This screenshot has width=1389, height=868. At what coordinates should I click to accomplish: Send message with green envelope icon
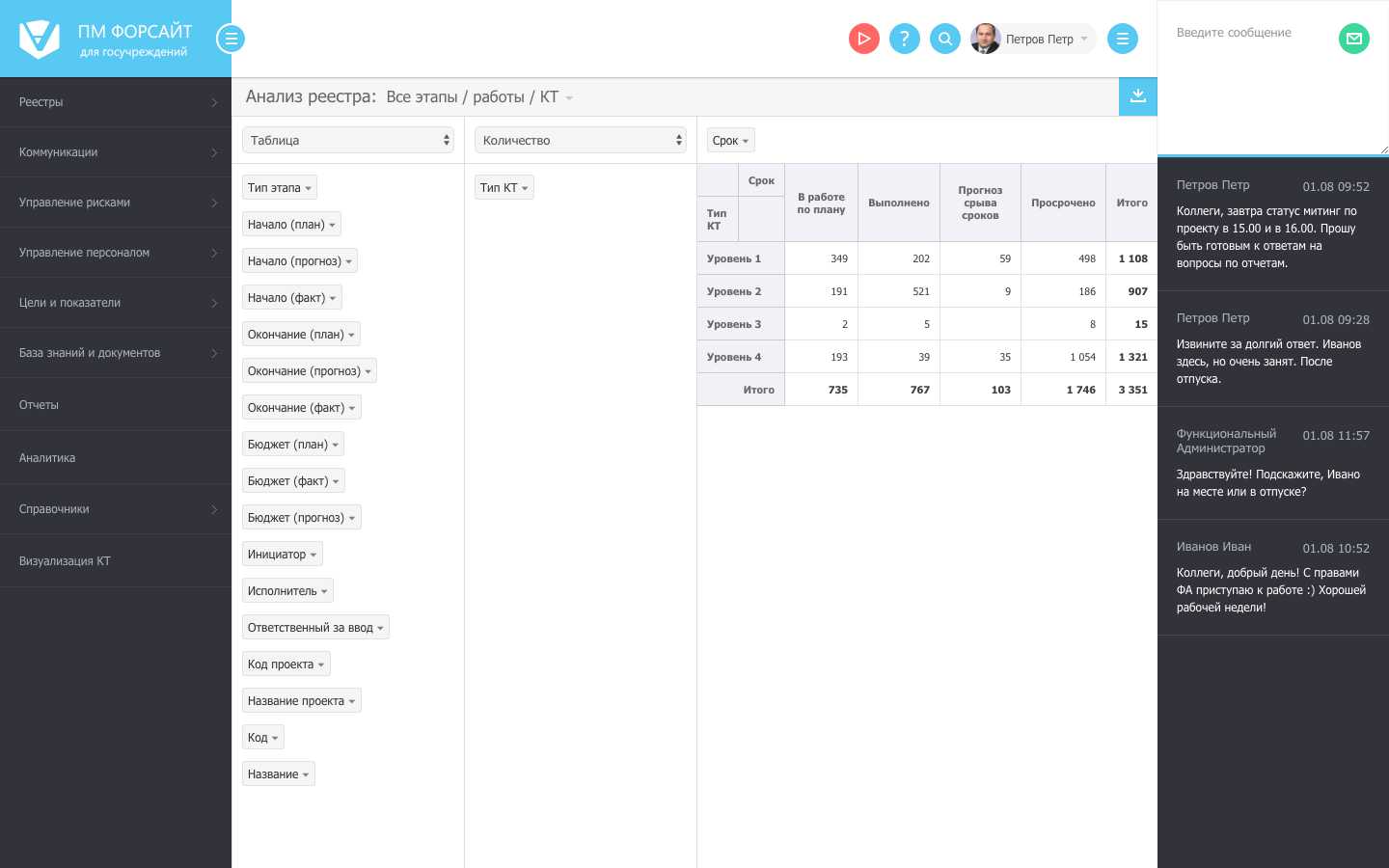click(1354, 39)
